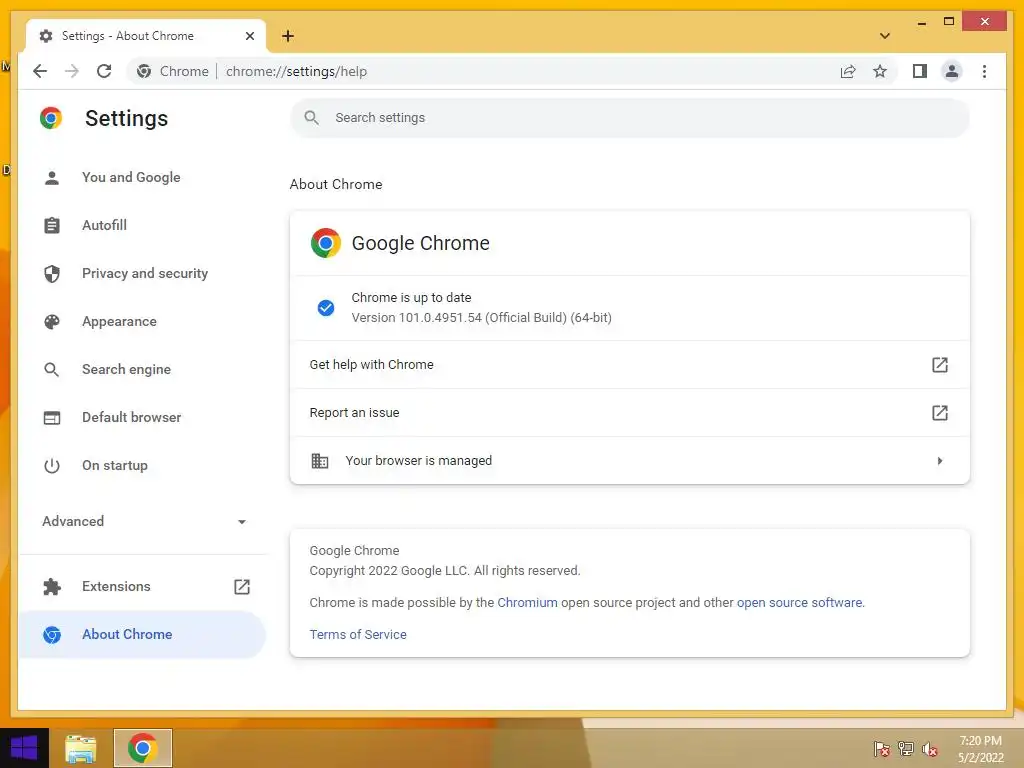
Task: Open Get help with Chrome
Action: pos(630,364)
